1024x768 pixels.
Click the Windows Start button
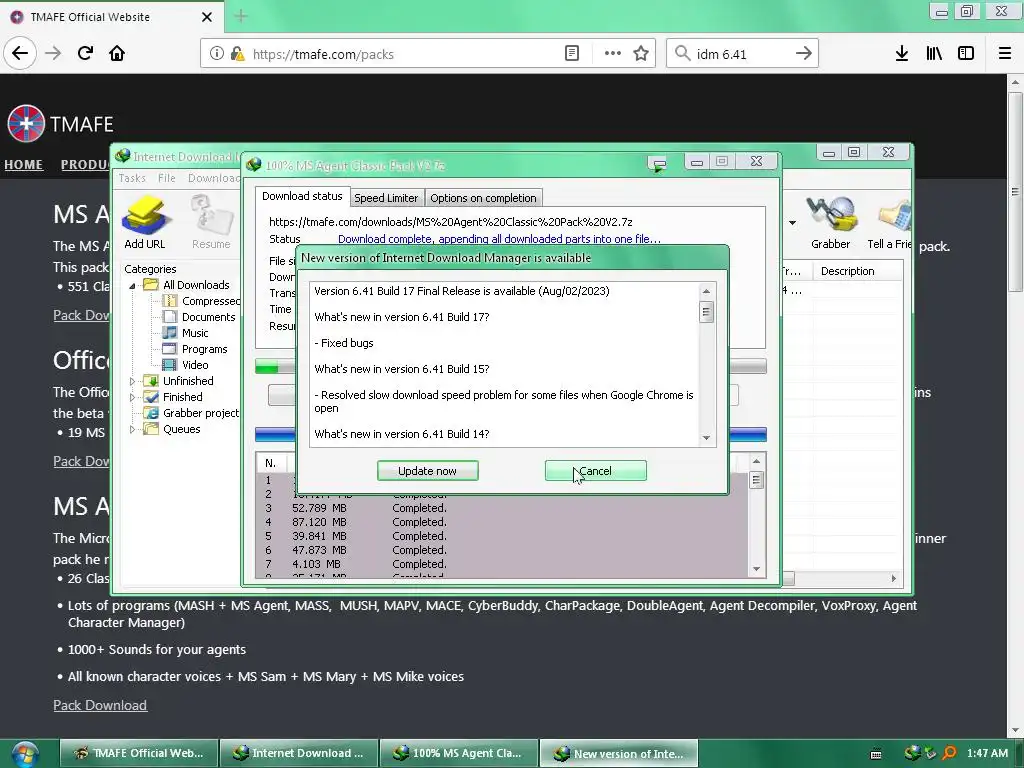pyautogui.click(x=24, y=754)
